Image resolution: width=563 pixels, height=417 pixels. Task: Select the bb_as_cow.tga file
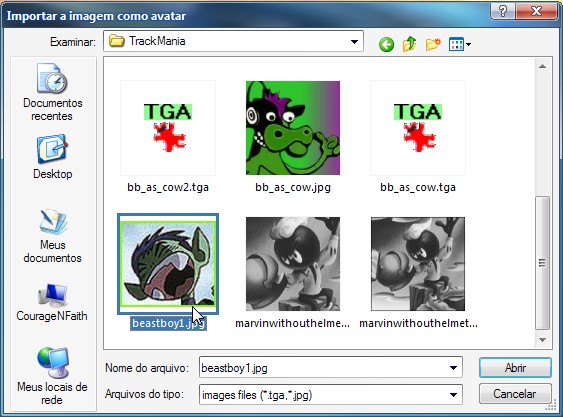pos(418,136)
